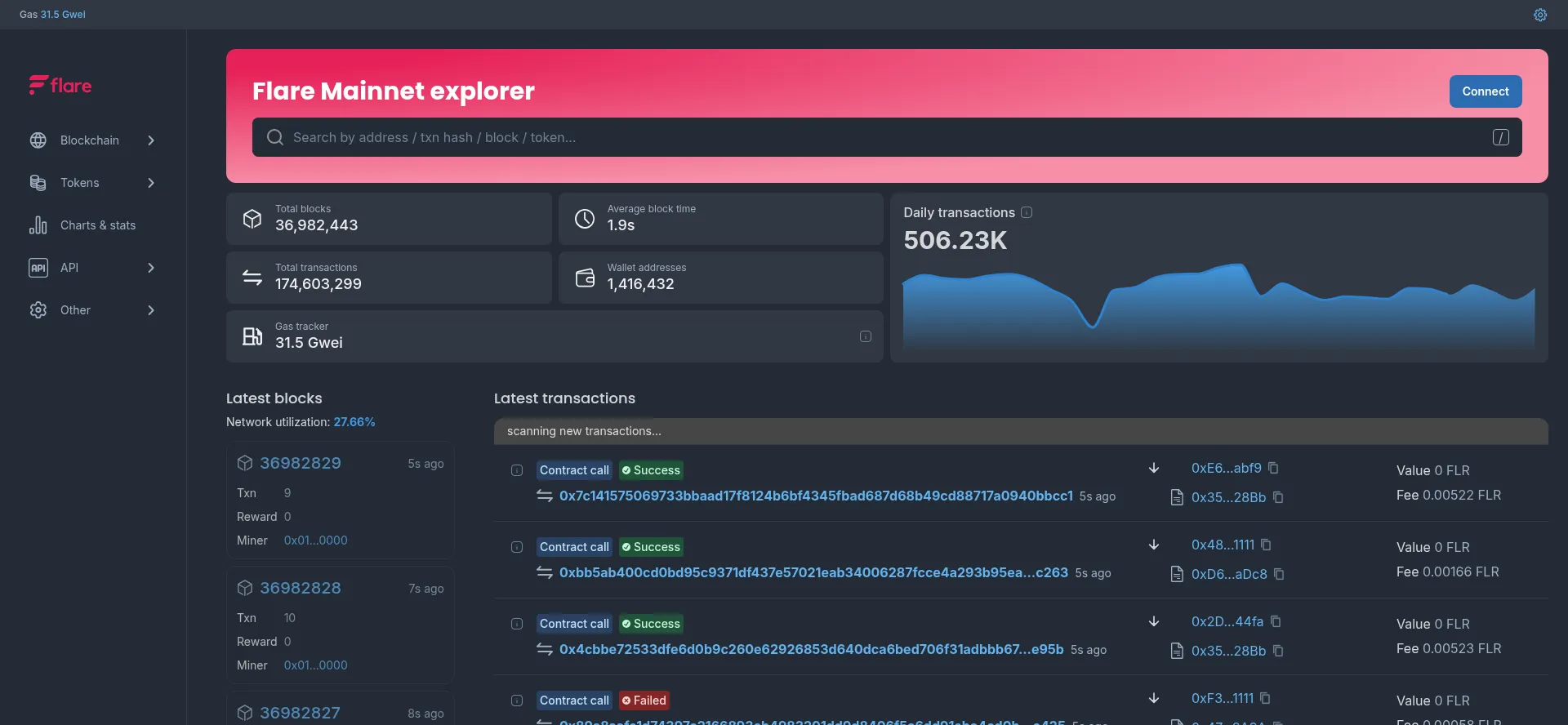Viewport: 1568px width, 725px height.
Task: Click the 'scanning new transactions...' bar
Action: tap(1021, 431)
